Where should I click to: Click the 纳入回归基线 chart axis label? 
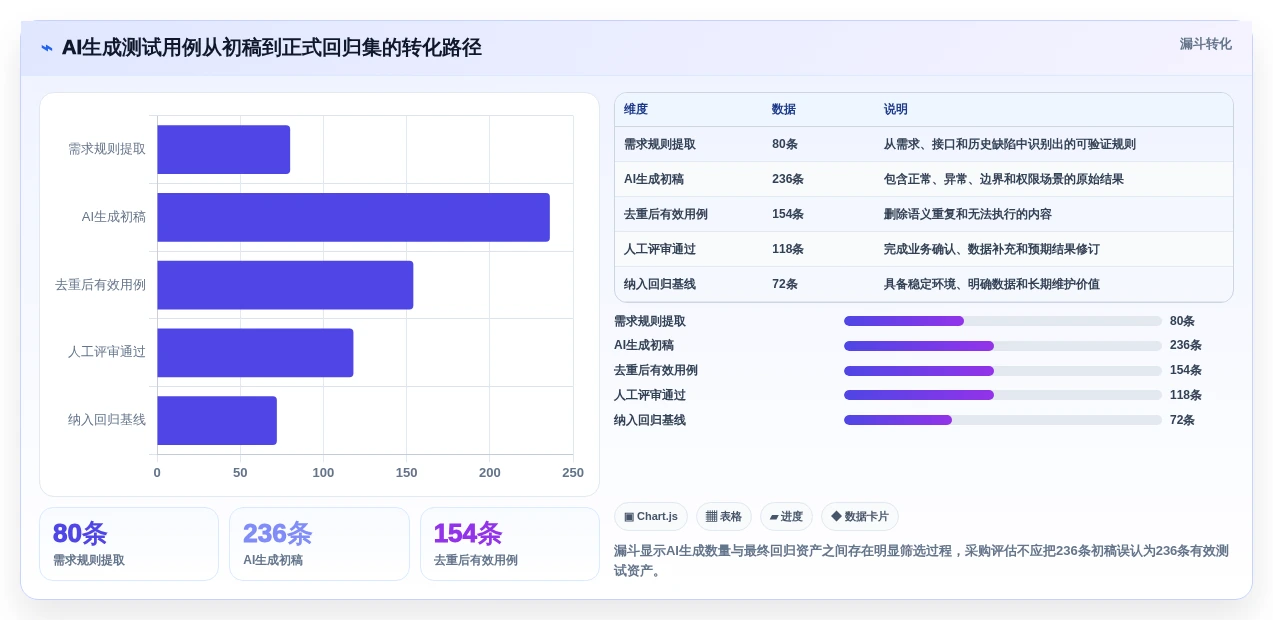(107, 420)
